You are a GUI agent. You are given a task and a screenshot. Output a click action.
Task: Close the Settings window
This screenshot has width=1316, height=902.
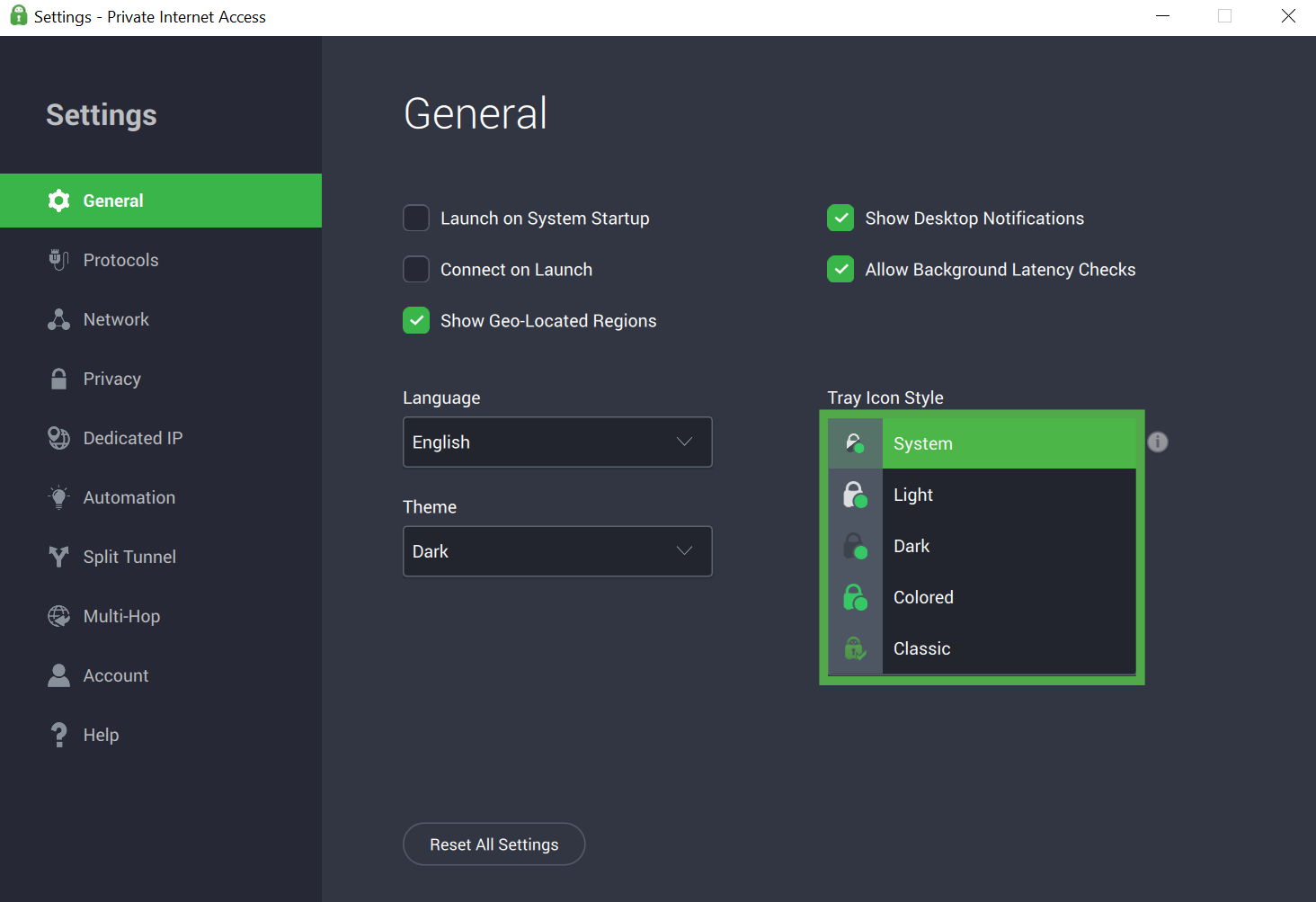(x=1288, y=16)
